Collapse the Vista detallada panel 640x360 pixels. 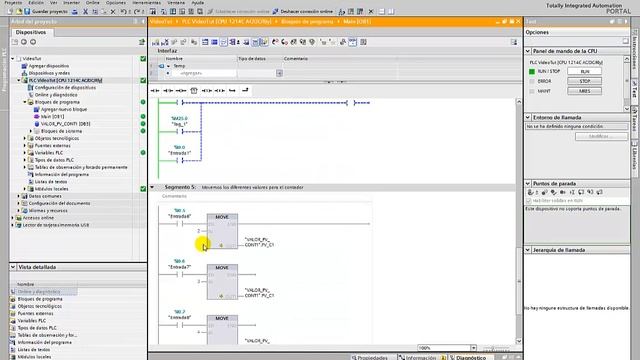pyautogui.click(x=13, y=267)
